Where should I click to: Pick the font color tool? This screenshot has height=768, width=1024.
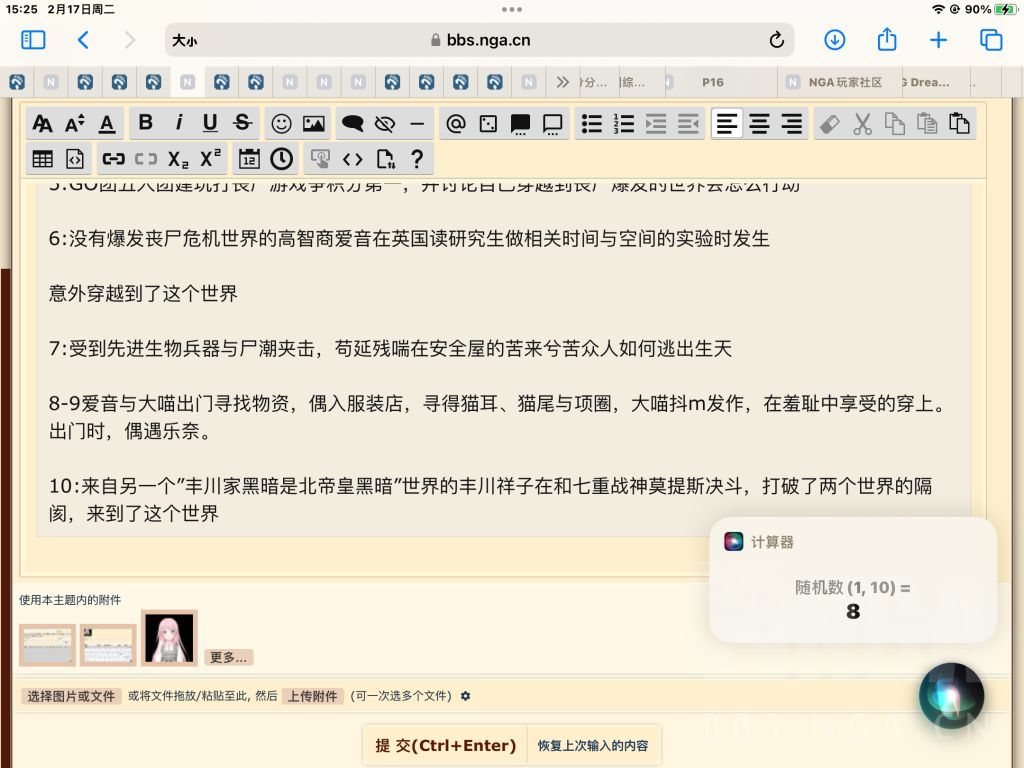(107, 123)
